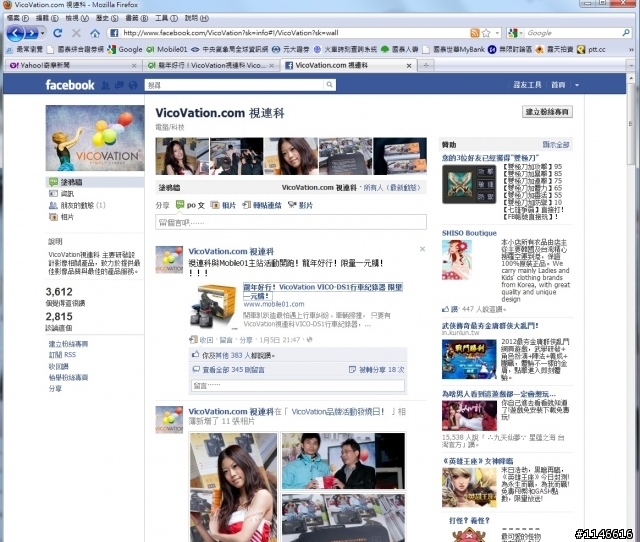This screenshot has height=542, width=640.
Task: Click the photos icon in left sidebar
Action: [x=53, y=217]
